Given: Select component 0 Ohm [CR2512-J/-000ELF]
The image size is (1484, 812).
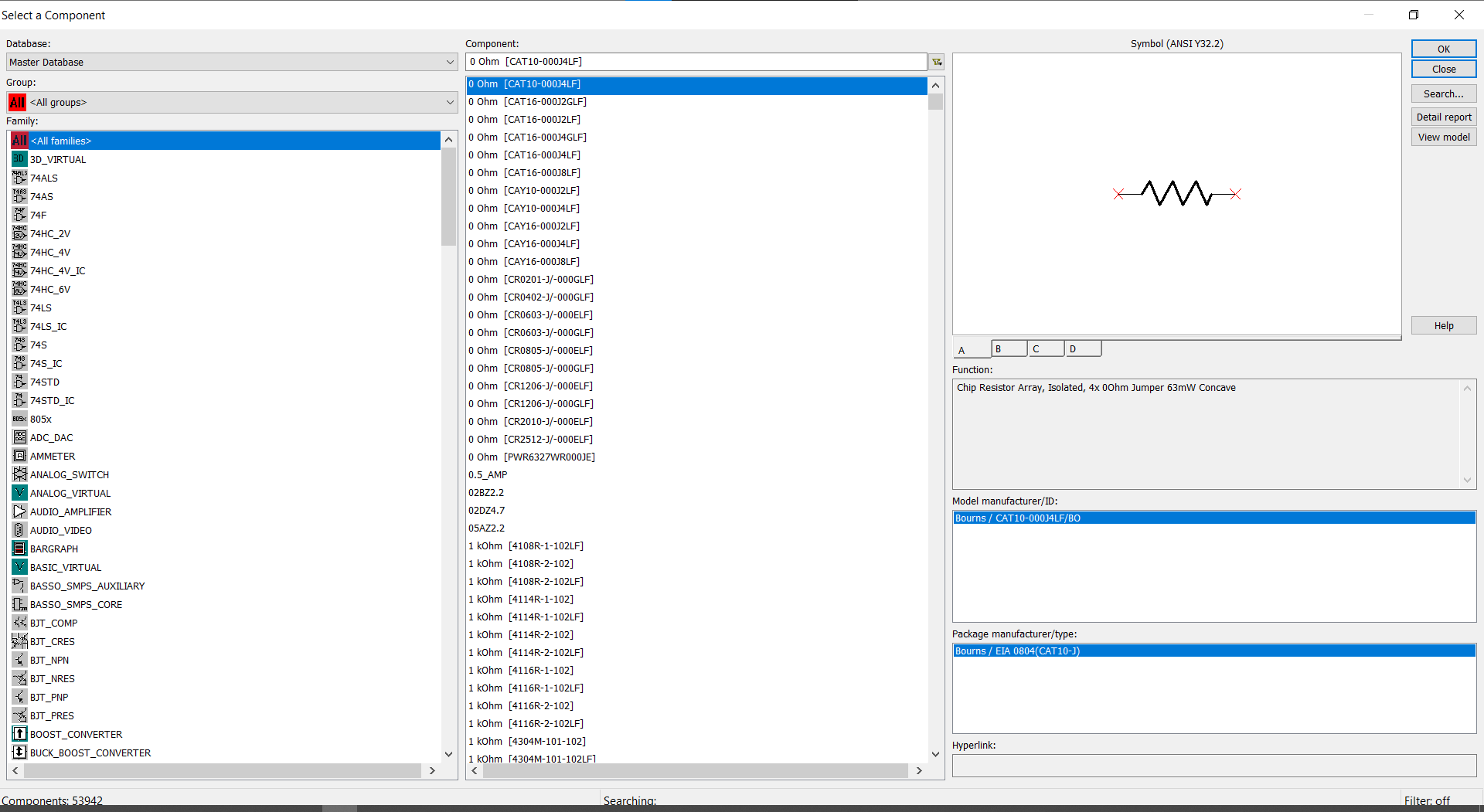Looking at the screenshot, I should tap(696, 440).
